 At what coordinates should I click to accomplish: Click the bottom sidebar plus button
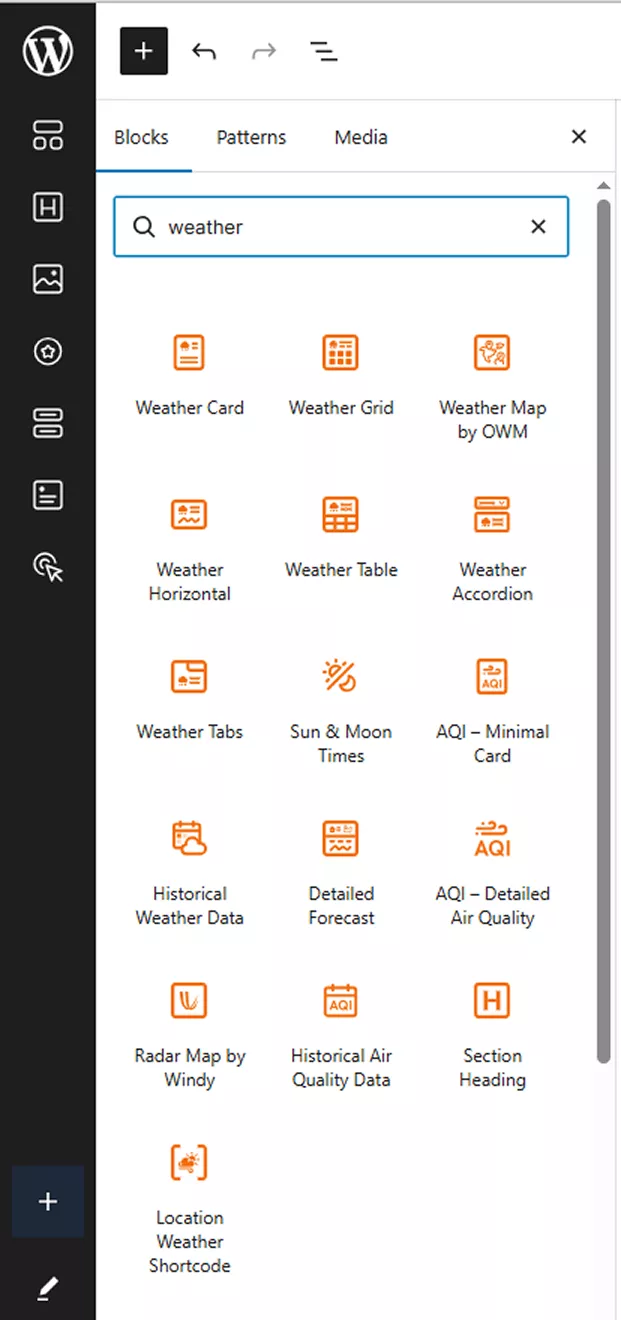tap(48, 1202)
